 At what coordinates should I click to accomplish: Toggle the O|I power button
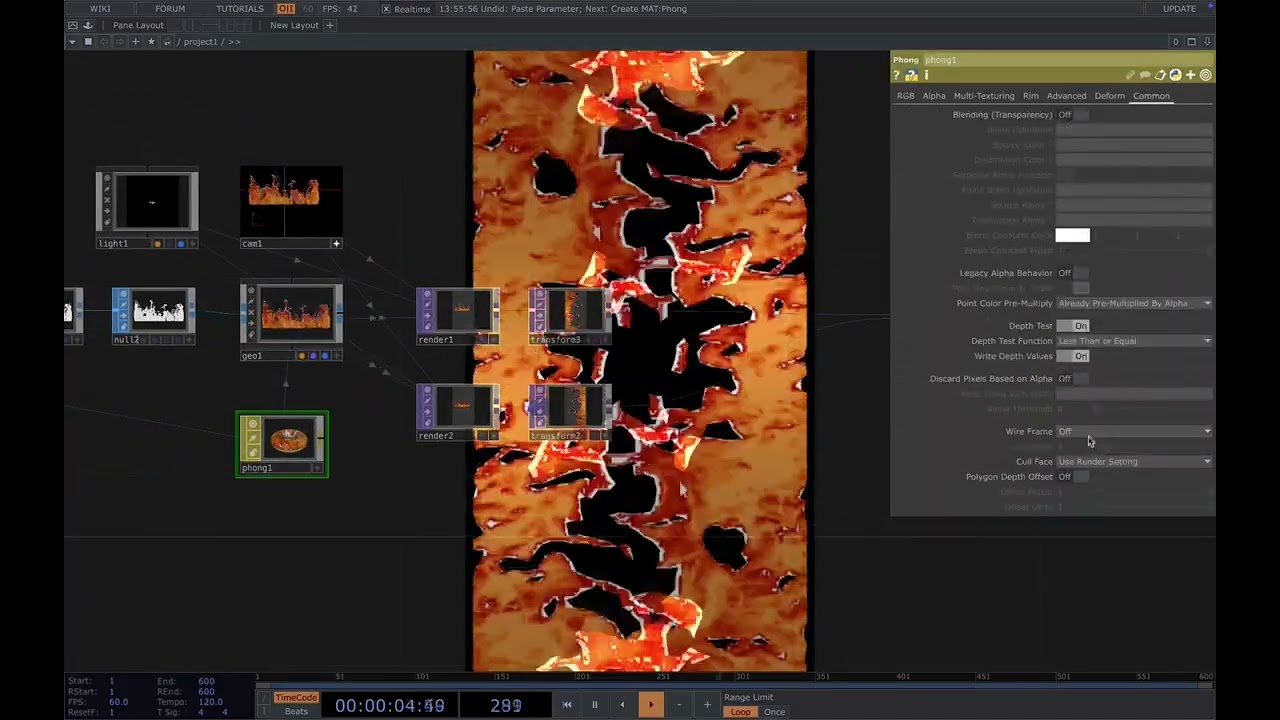286,9
